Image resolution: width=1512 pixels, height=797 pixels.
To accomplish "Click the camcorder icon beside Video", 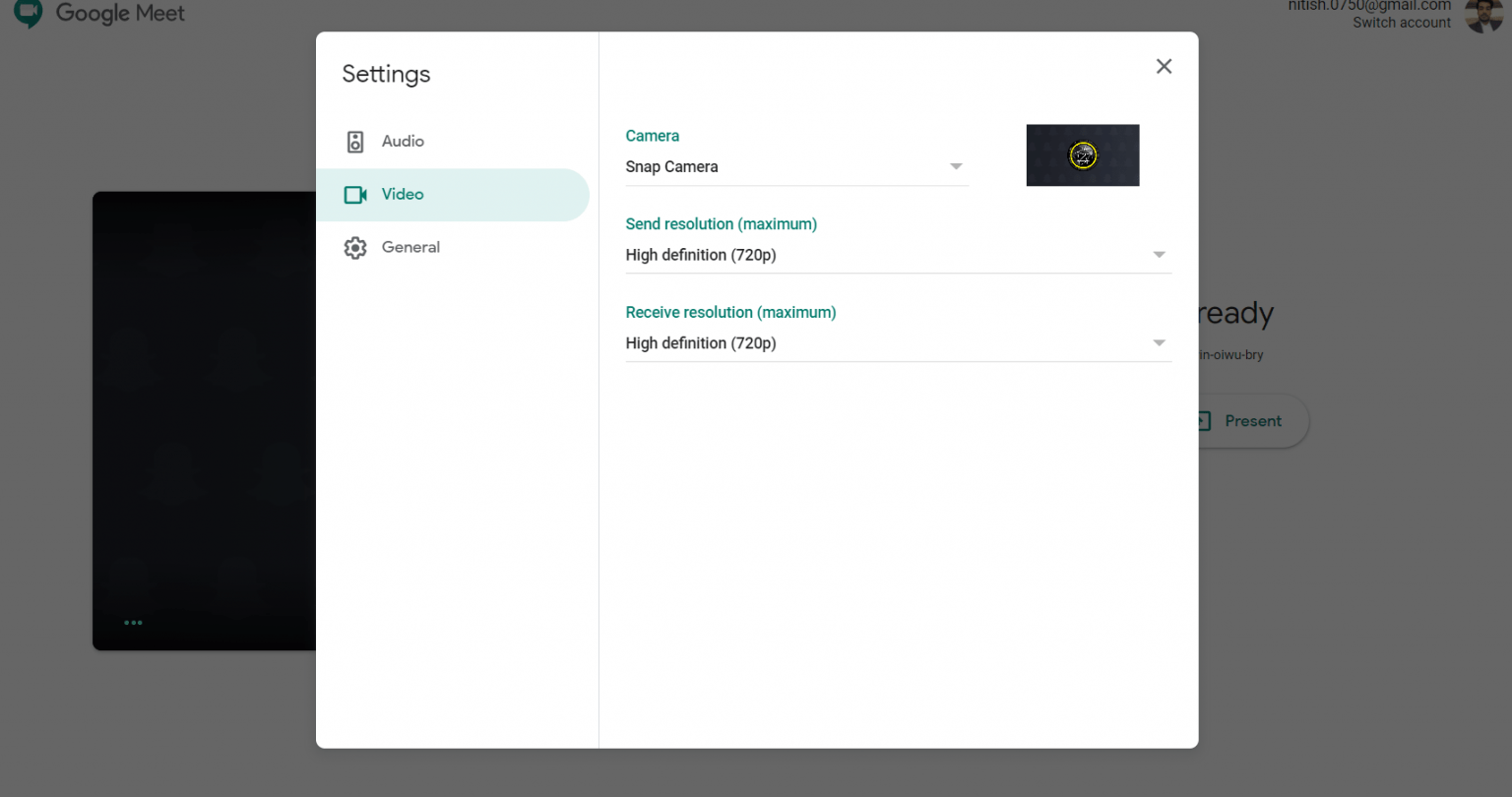I will pos(355,195).
